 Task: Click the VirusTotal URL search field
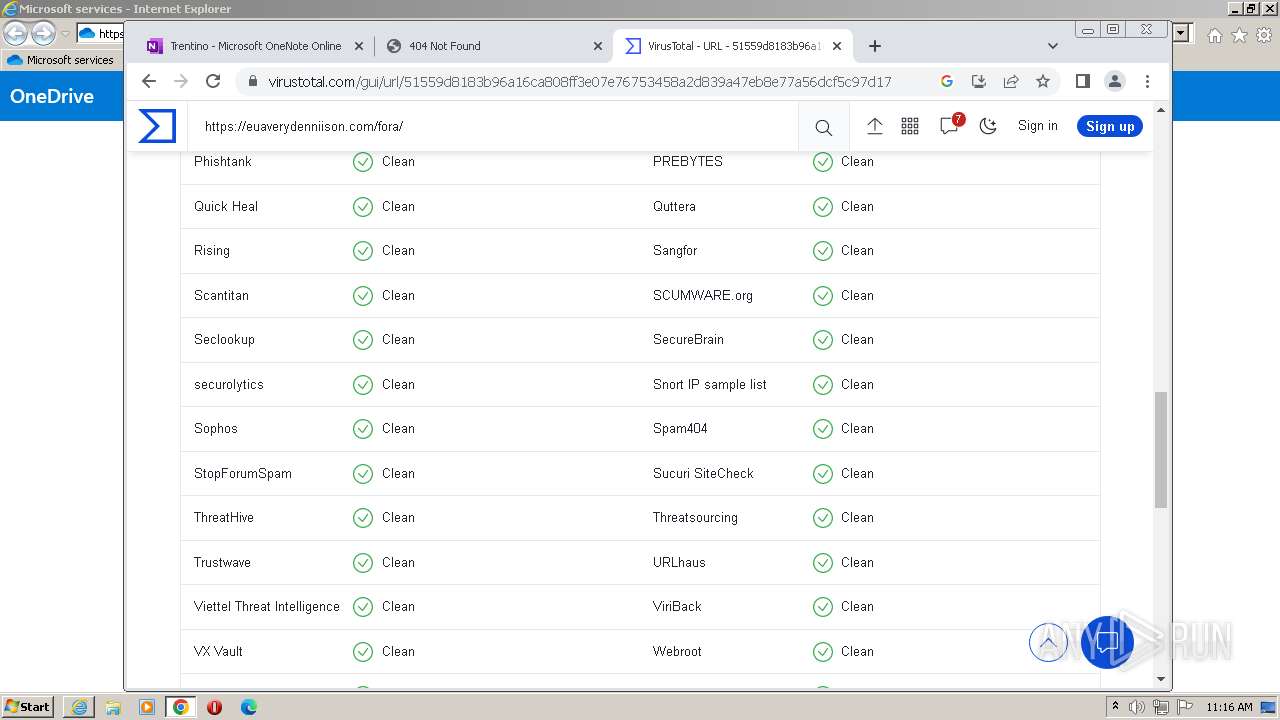[x=495, y=127]
